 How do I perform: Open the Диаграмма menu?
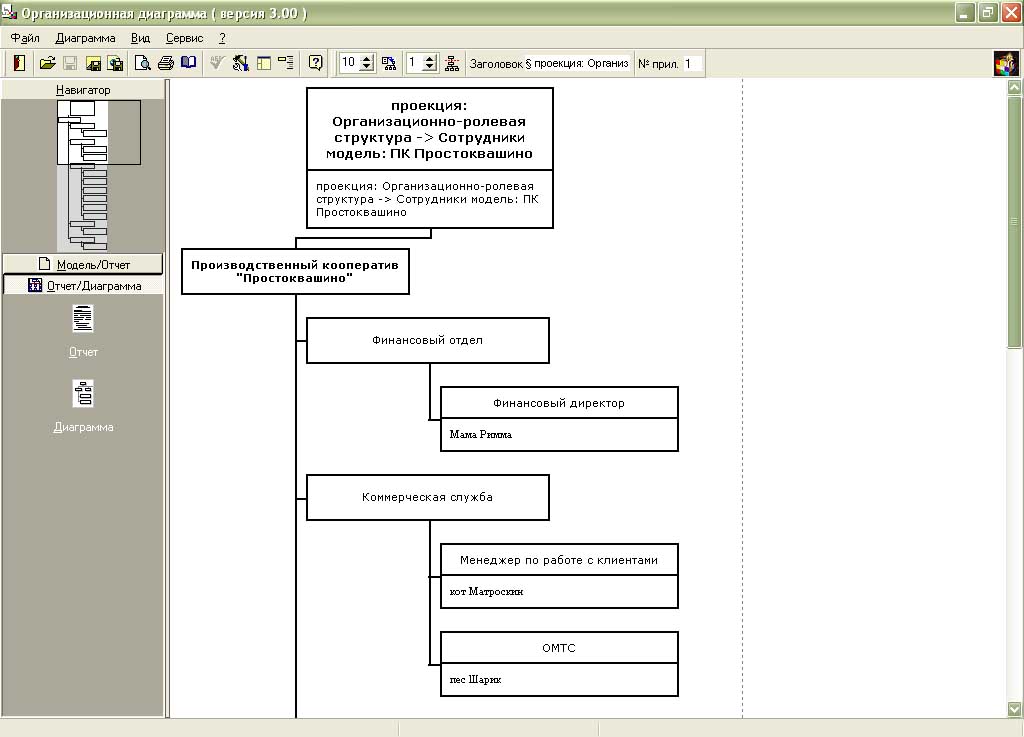(x=86, y=38)
